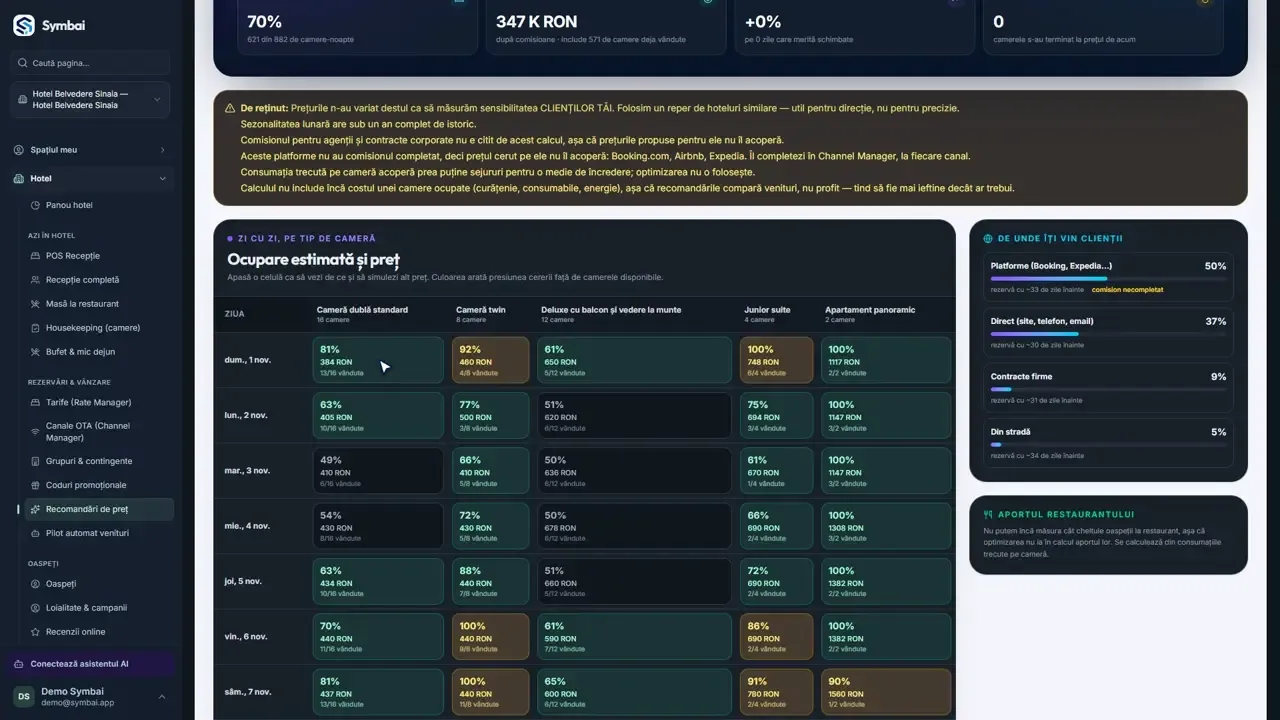Viewport: 1280px width, 720px height.
Task: Click the Recepție completă icon
Action: [36, 280]
